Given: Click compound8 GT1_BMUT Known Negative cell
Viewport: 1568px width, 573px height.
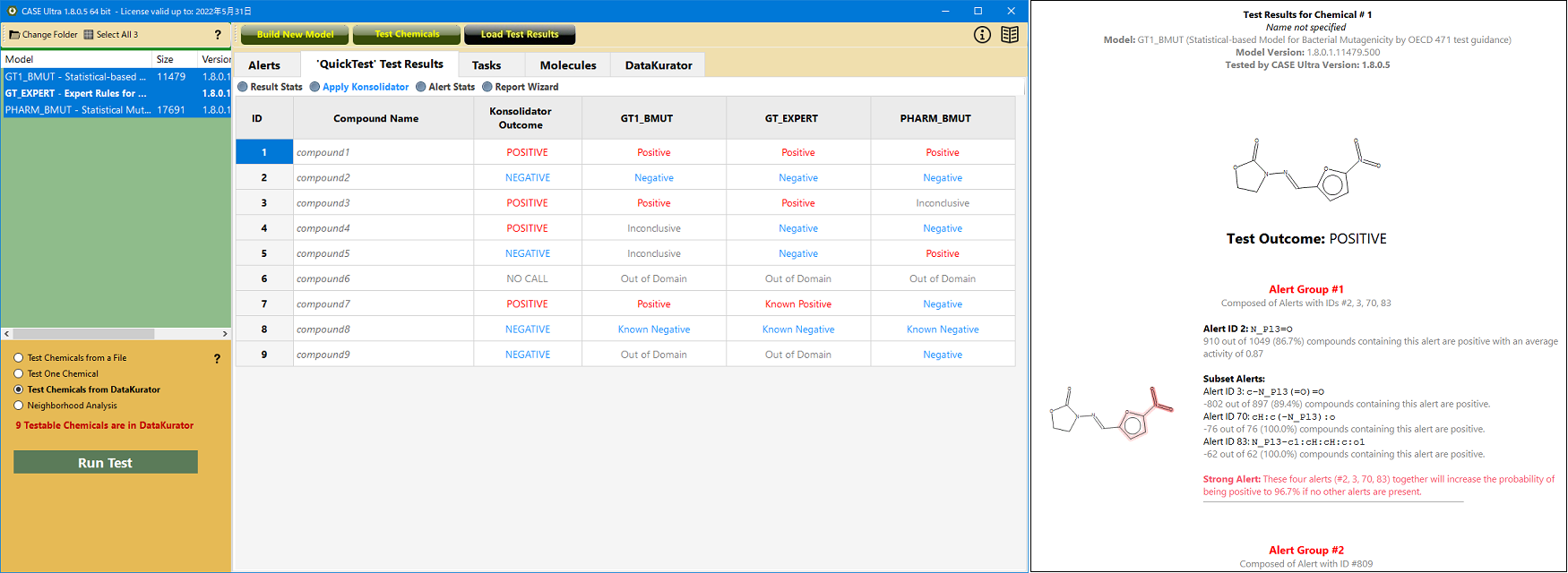Looking at the screenshot, I should tap(654, 329).
